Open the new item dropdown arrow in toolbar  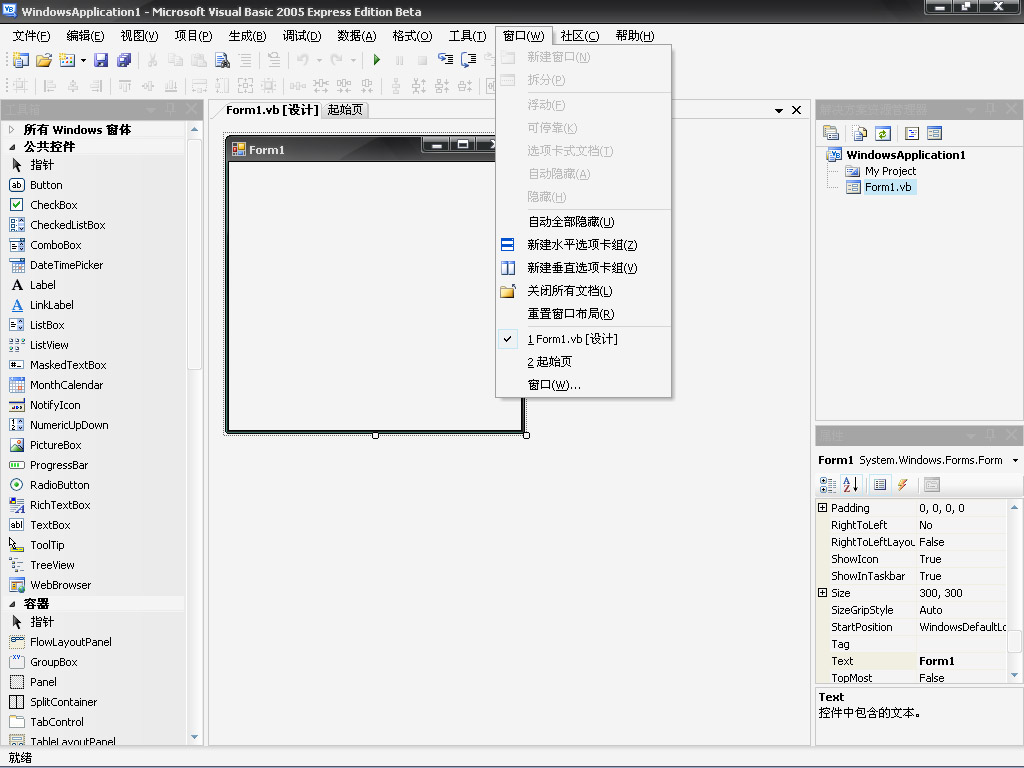click(x=83, y=61)
